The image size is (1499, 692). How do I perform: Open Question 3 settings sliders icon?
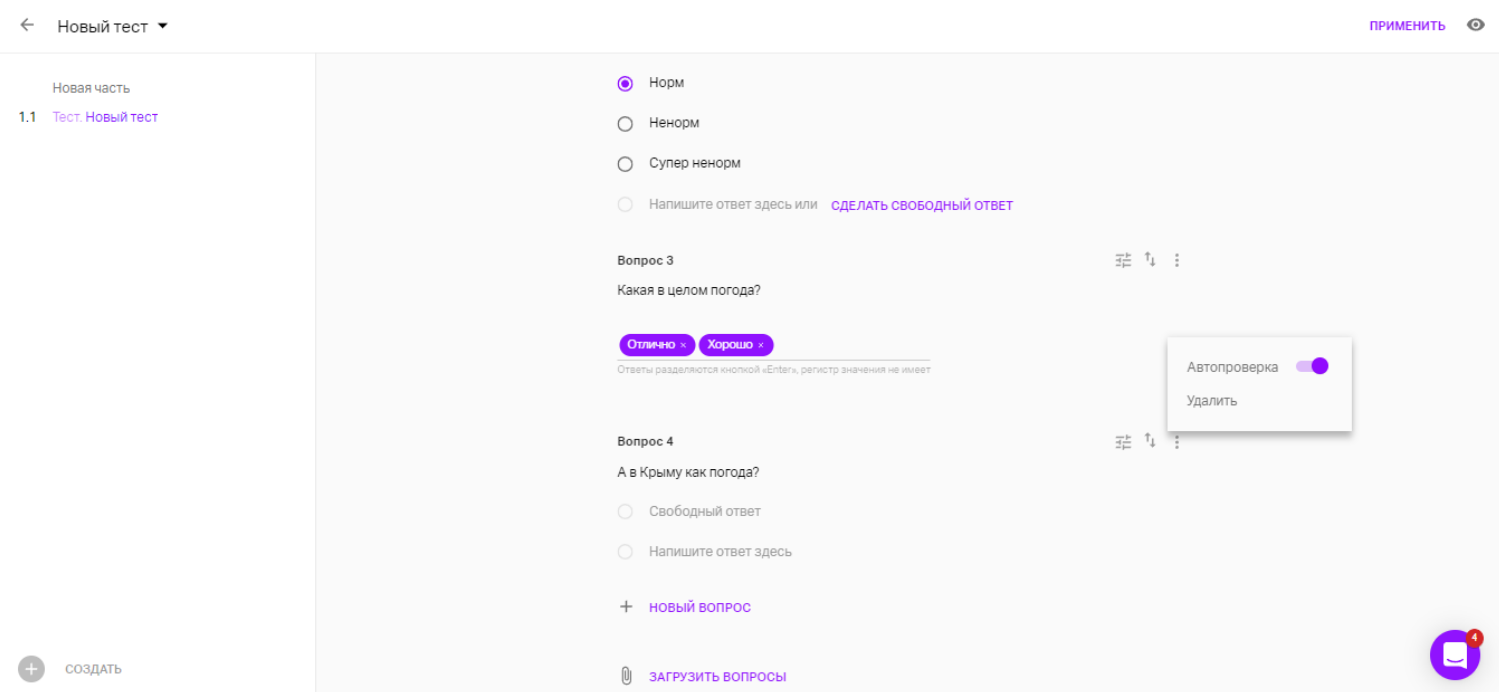pyautogui.click(x=1124, y=260)
